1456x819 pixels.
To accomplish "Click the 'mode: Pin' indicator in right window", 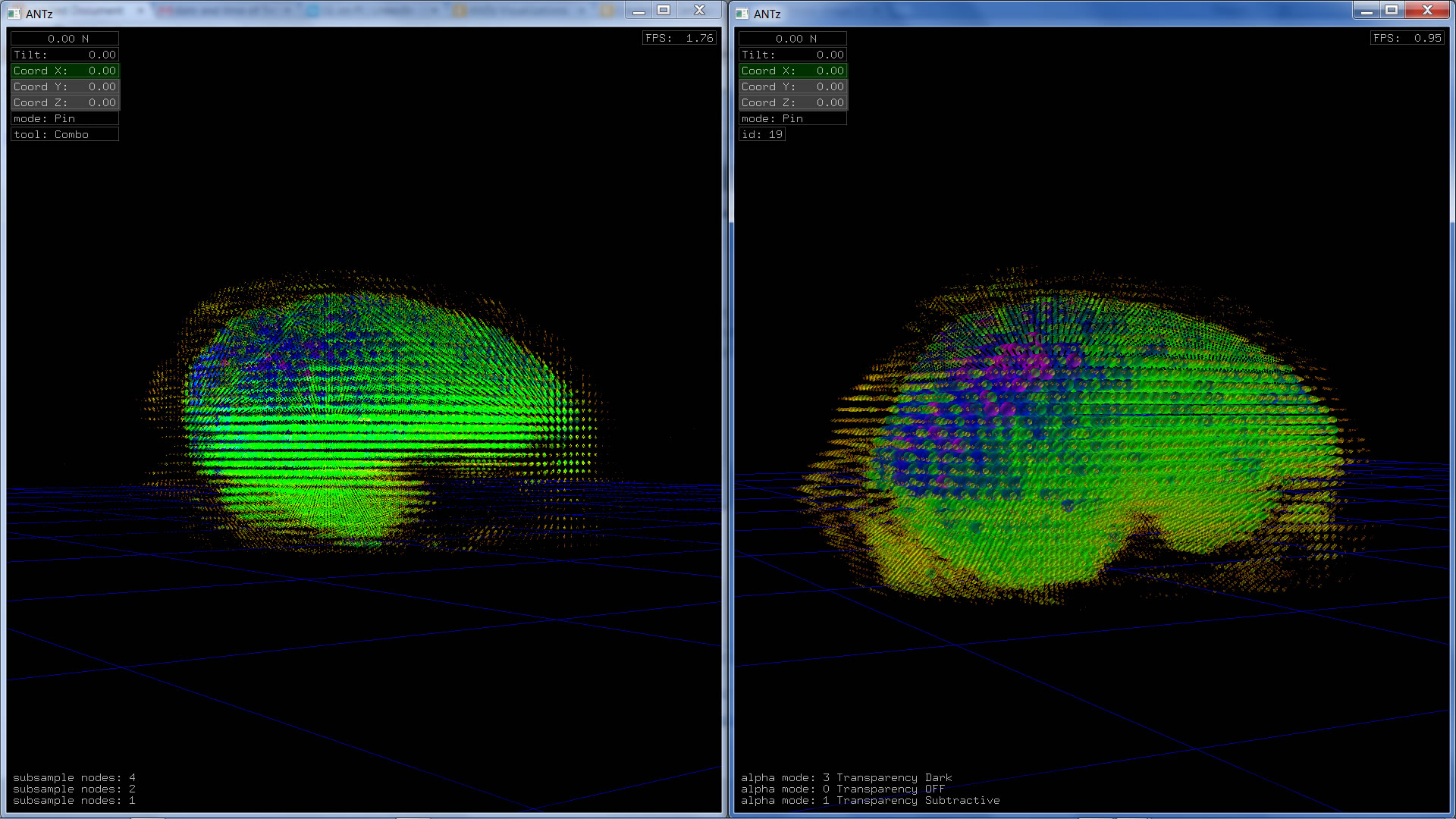I will [x=792, y=118].
